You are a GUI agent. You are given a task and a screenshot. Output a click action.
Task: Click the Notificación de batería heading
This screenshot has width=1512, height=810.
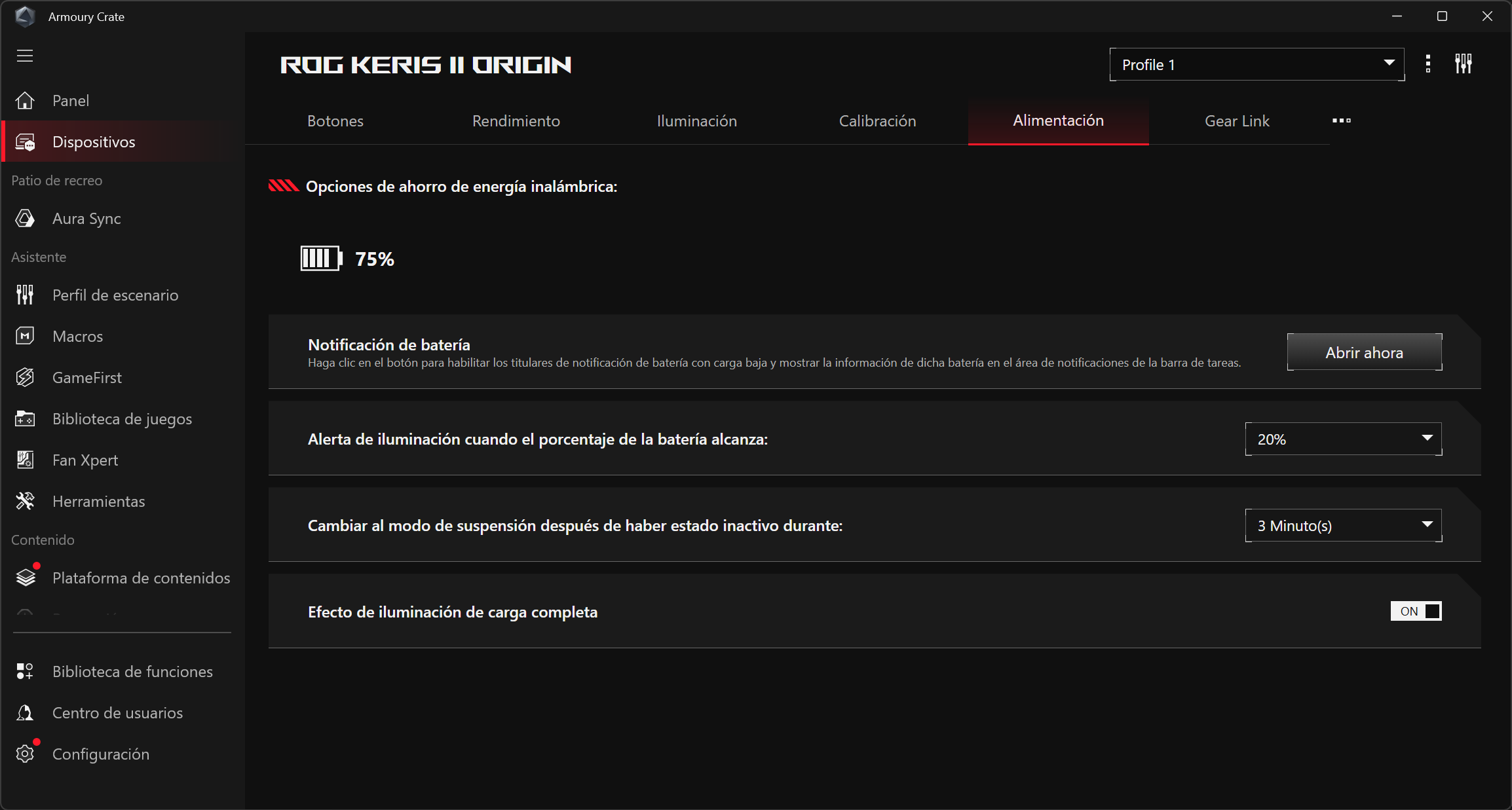pyautogui.click(x=389, y=345)
